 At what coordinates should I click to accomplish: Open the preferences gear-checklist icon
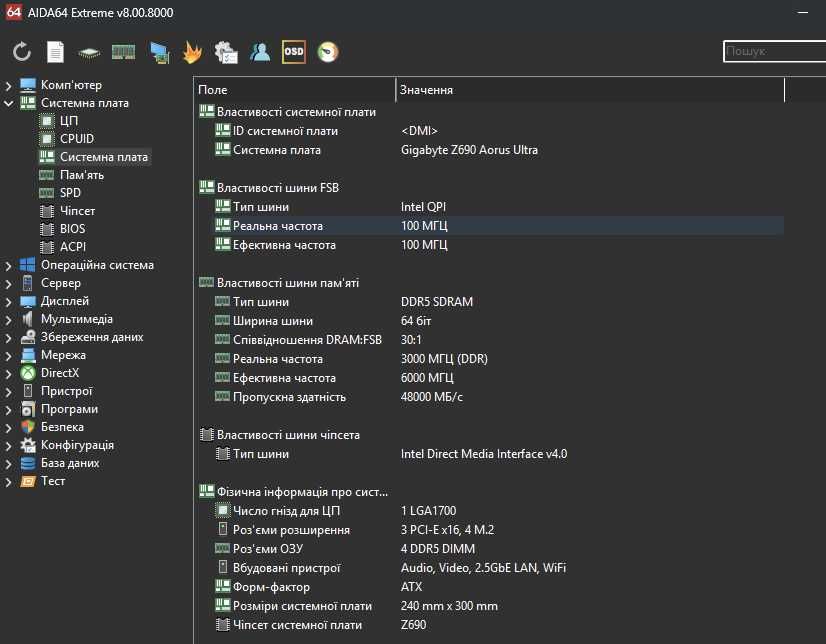[226, 53]
